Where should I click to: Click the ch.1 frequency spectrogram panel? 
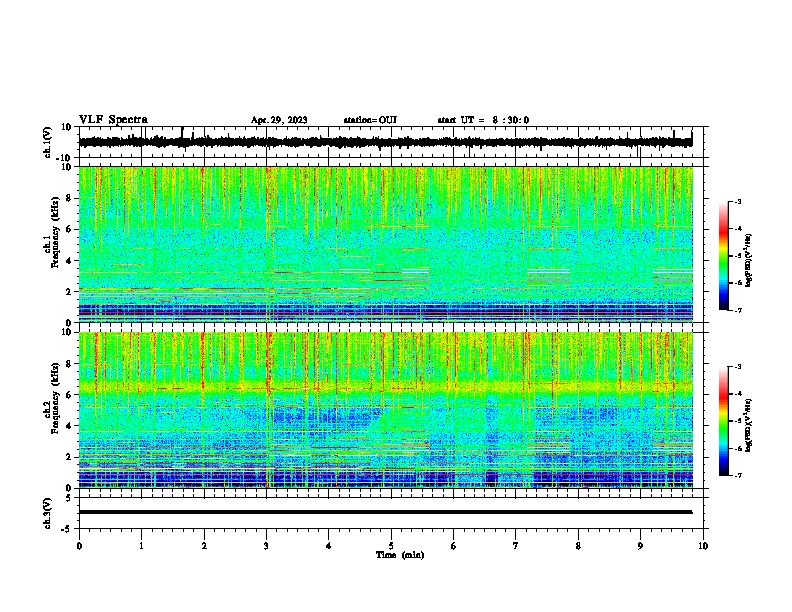pos(385,244)
